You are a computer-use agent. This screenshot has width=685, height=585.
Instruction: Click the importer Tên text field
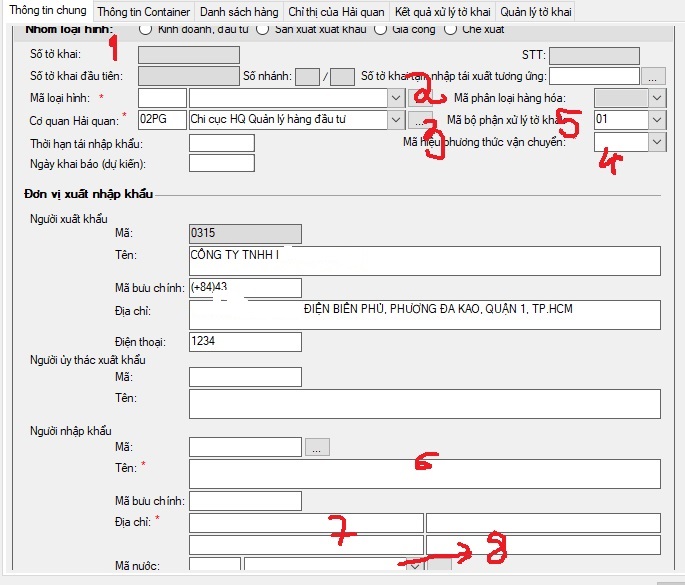tap(424, 474)
